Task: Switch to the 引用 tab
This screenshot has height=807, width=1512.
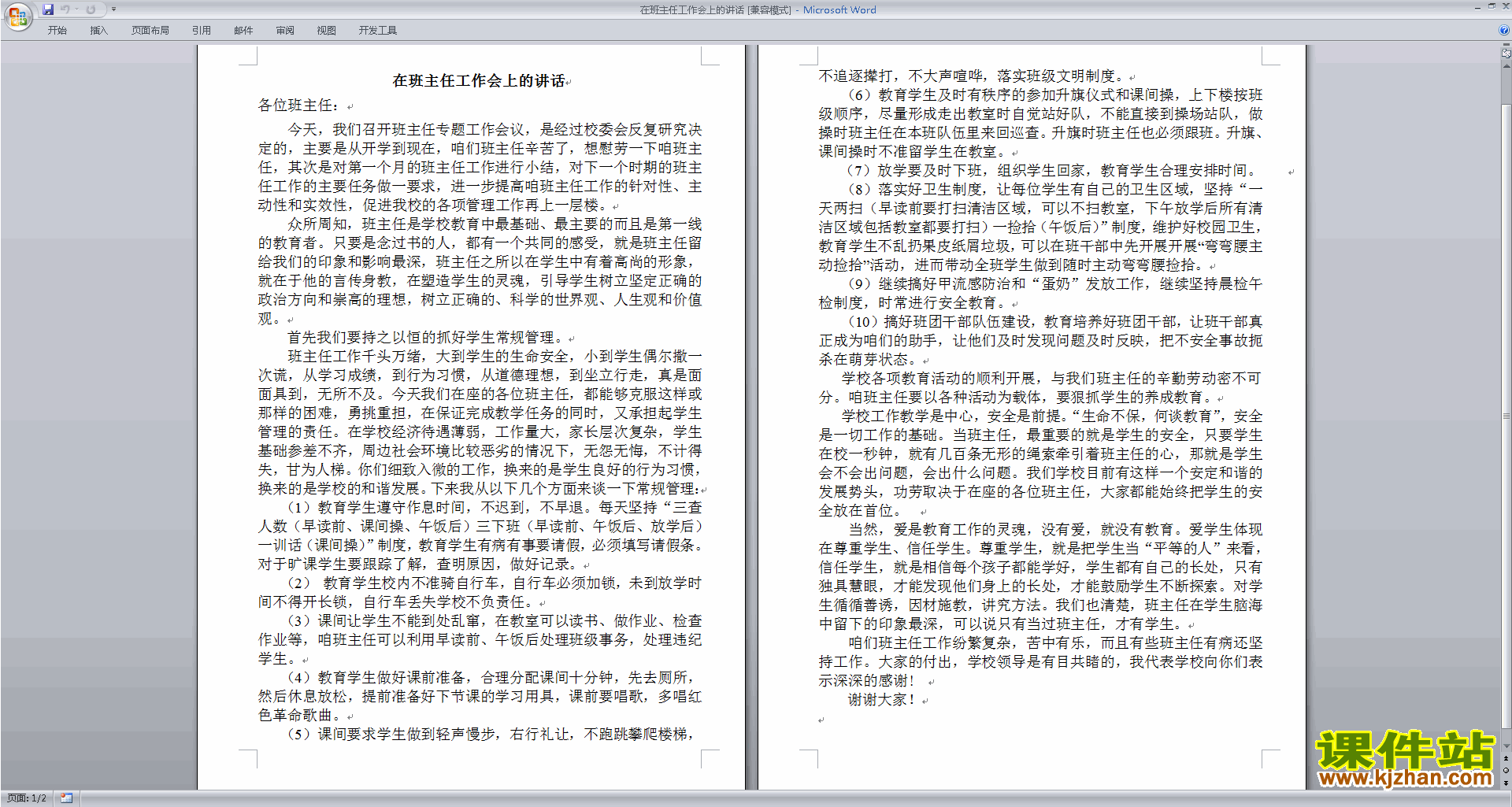Action: (202, 31)
